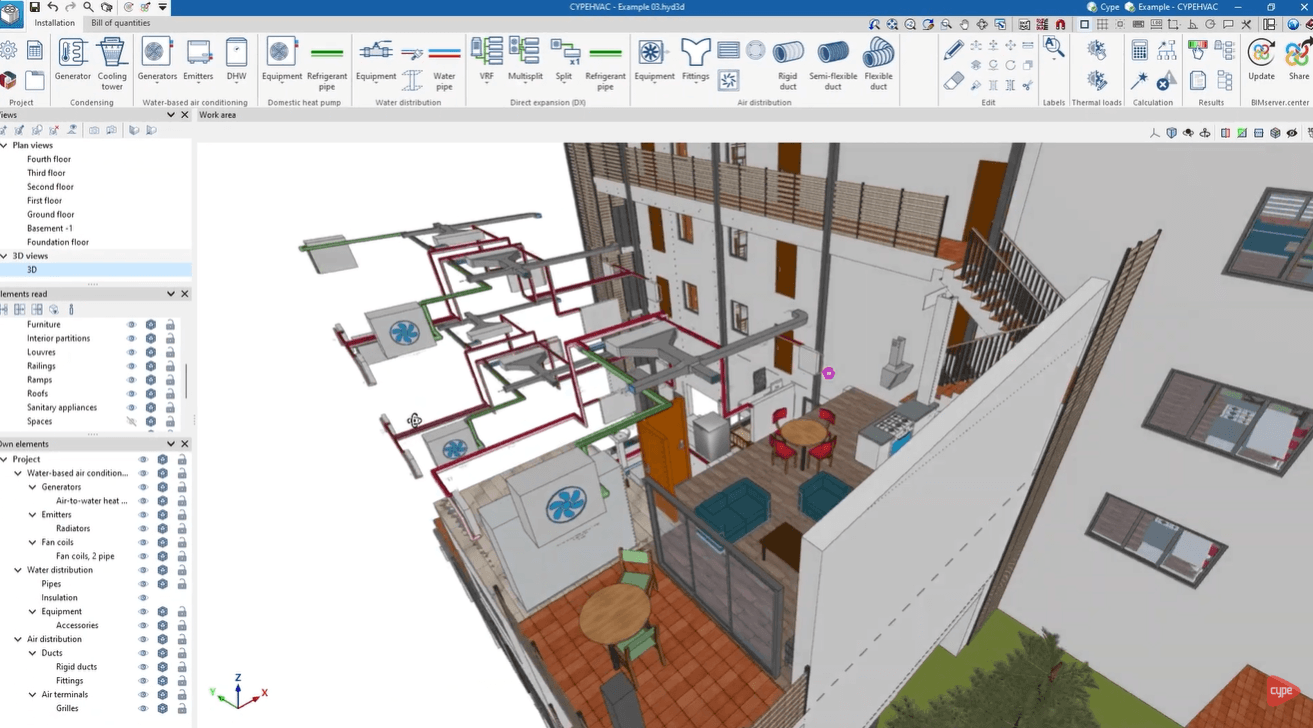Viewport: 1313px width, 728px height.
Task: Choose the Emitters tool
Action: point(198,59)
